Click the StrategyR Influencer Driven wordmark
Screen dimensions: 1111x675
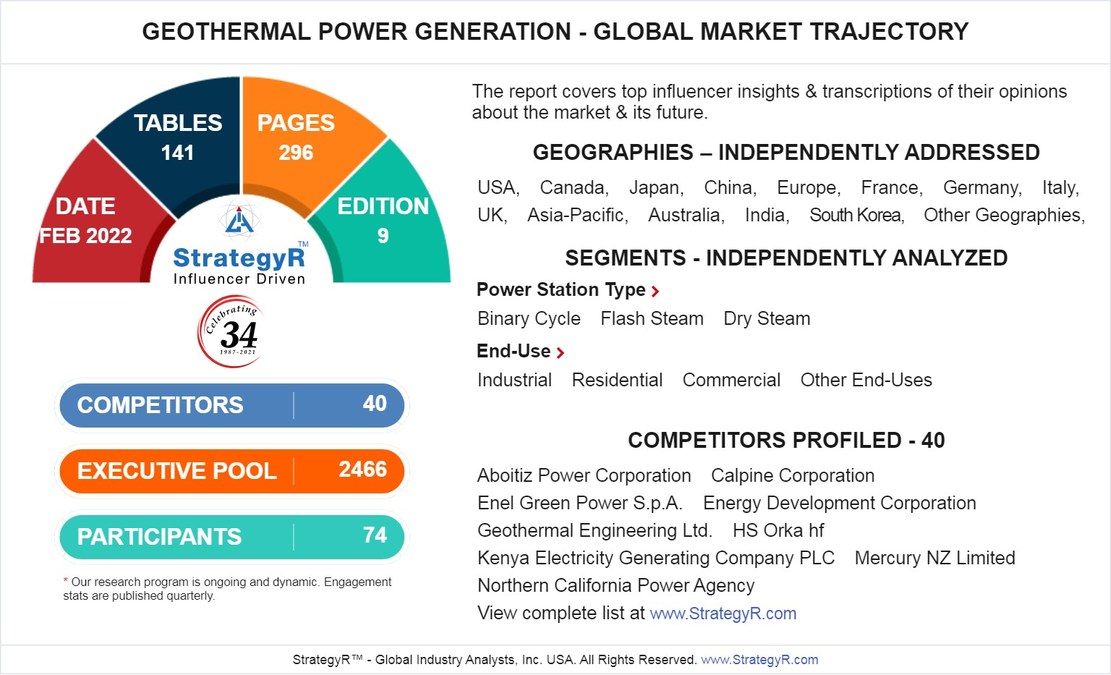(239, 266)
